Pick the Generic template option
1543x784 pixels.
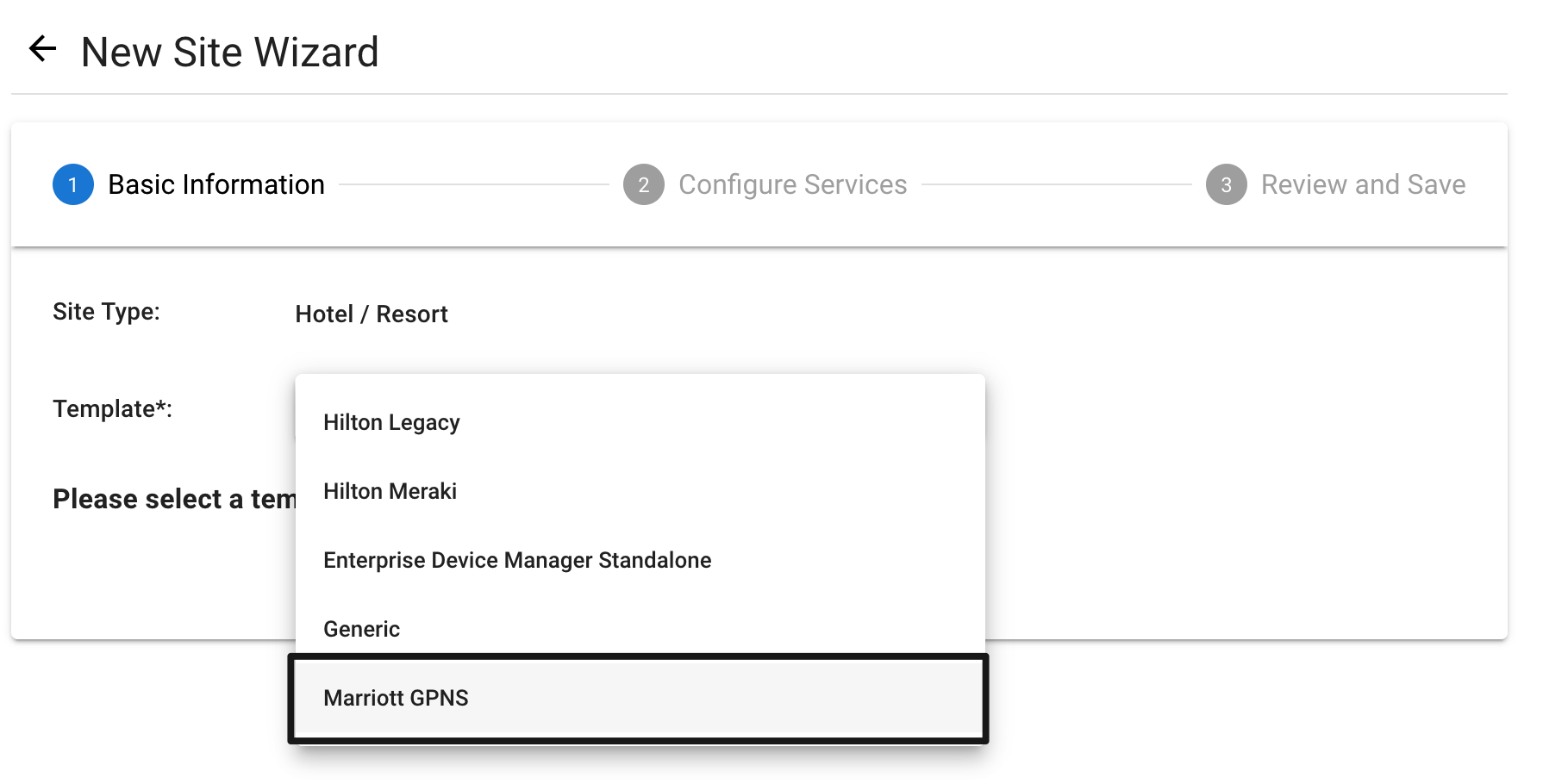pos(640,629)
